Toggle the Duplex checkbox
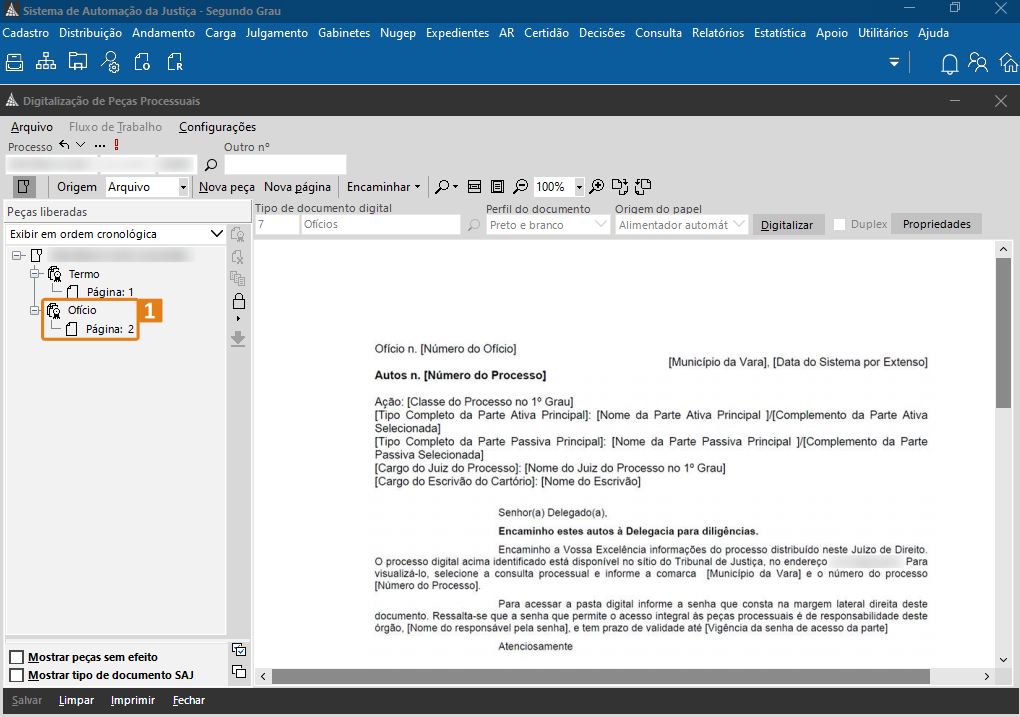The height and width of the screenshot is (717, 1020). (840, 224)
